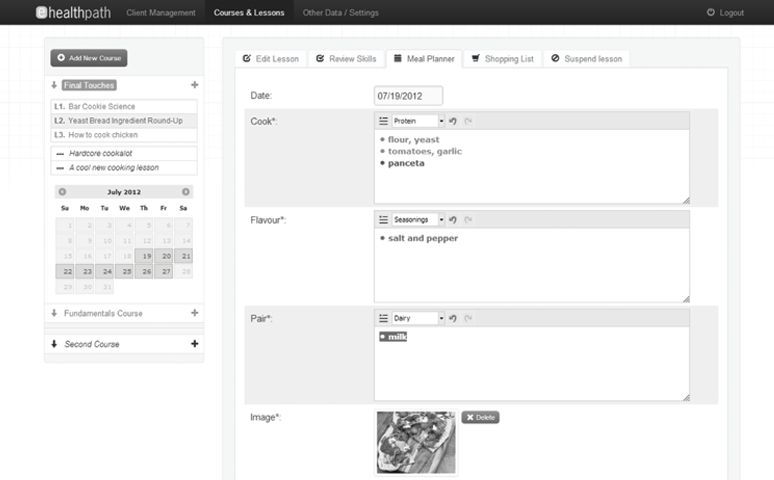The height and width of the screenshot is (480, 774).
Task: Click undo icon in Flavour editor toolbar
Action: tap(453, 219)
